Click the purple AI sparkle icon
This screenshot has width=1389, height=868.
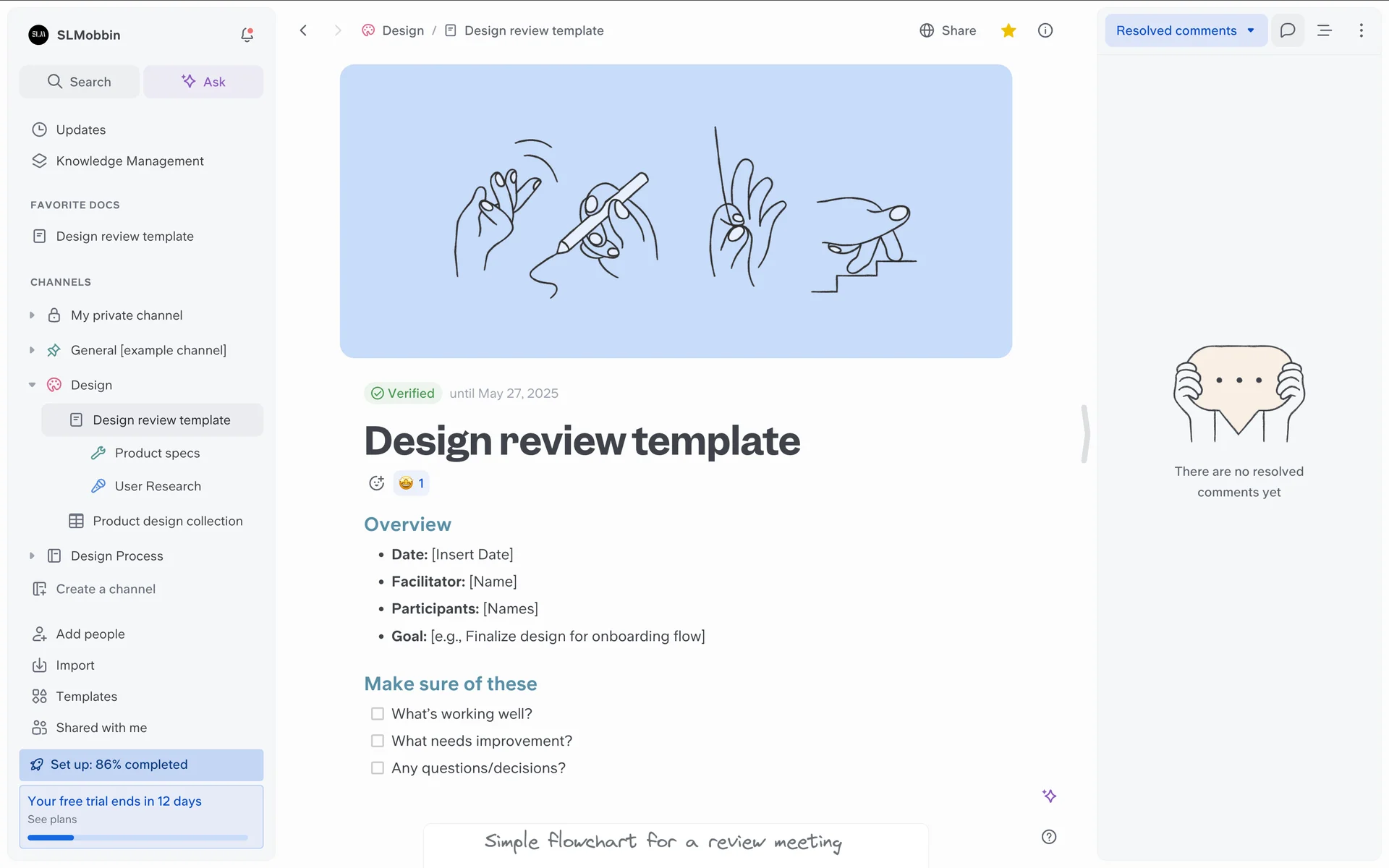[1049, 796]
